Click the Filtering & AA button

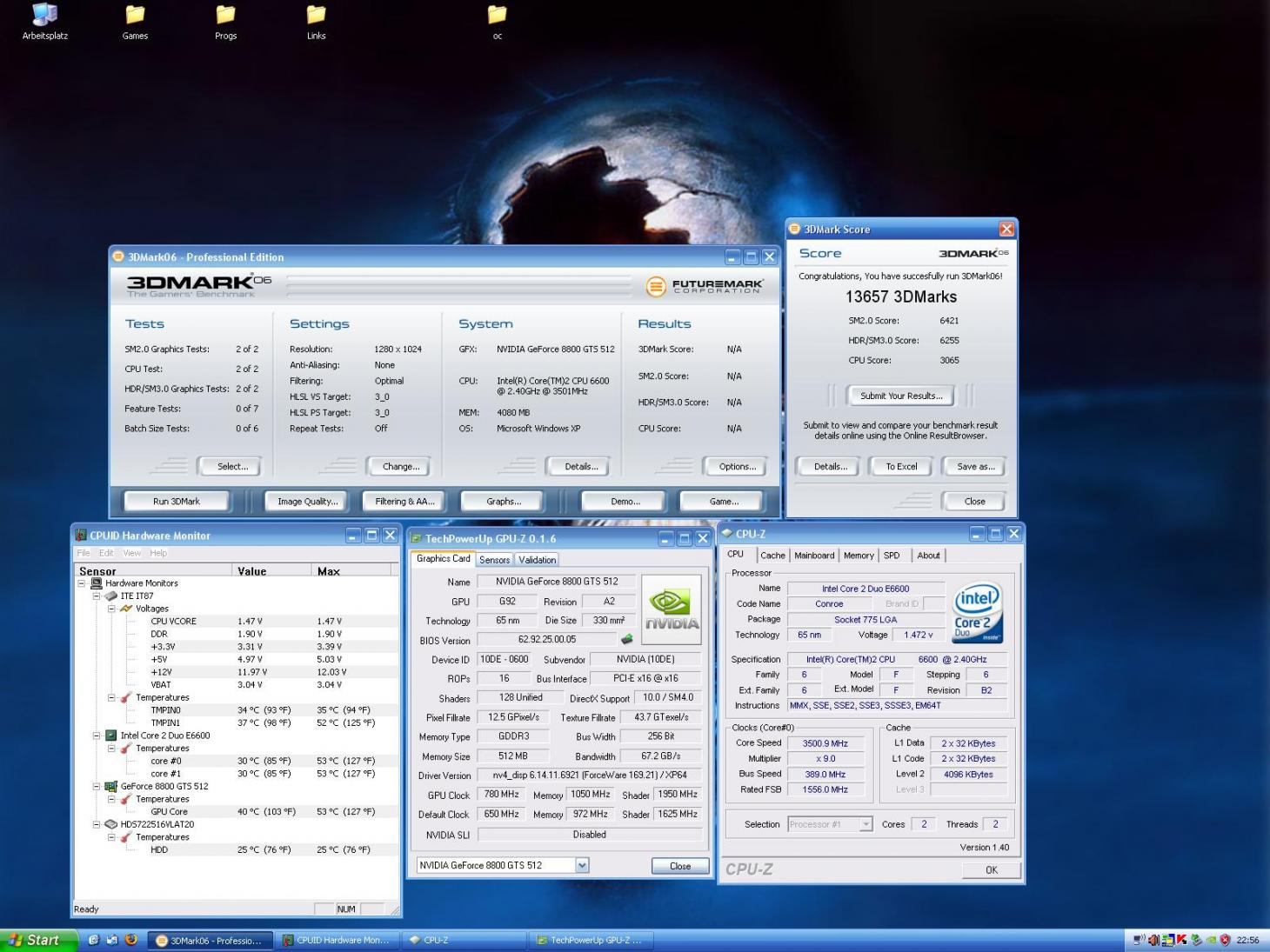(404, 502)
